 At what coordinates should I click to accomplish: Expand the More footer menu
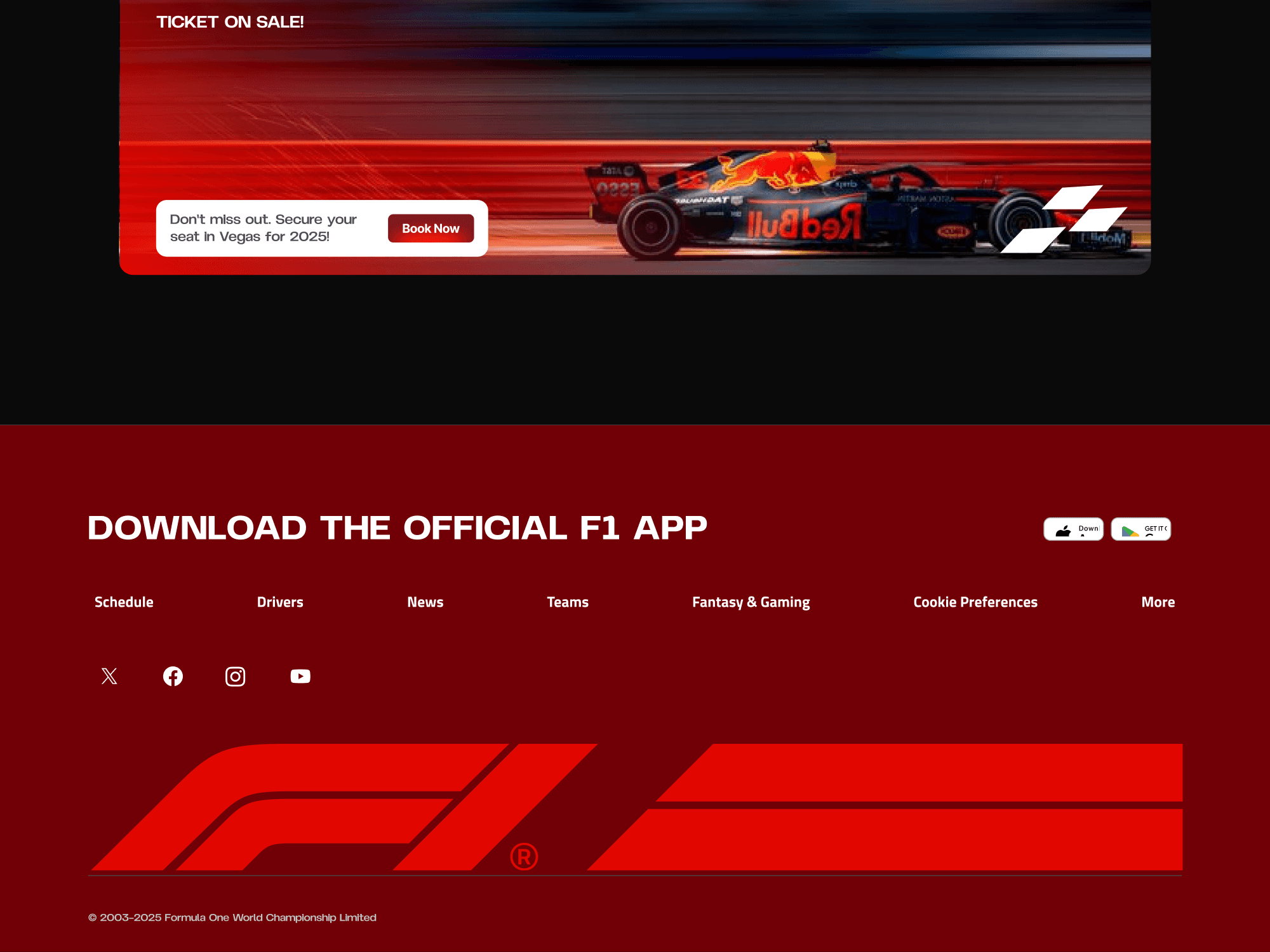coord(1158,602)
